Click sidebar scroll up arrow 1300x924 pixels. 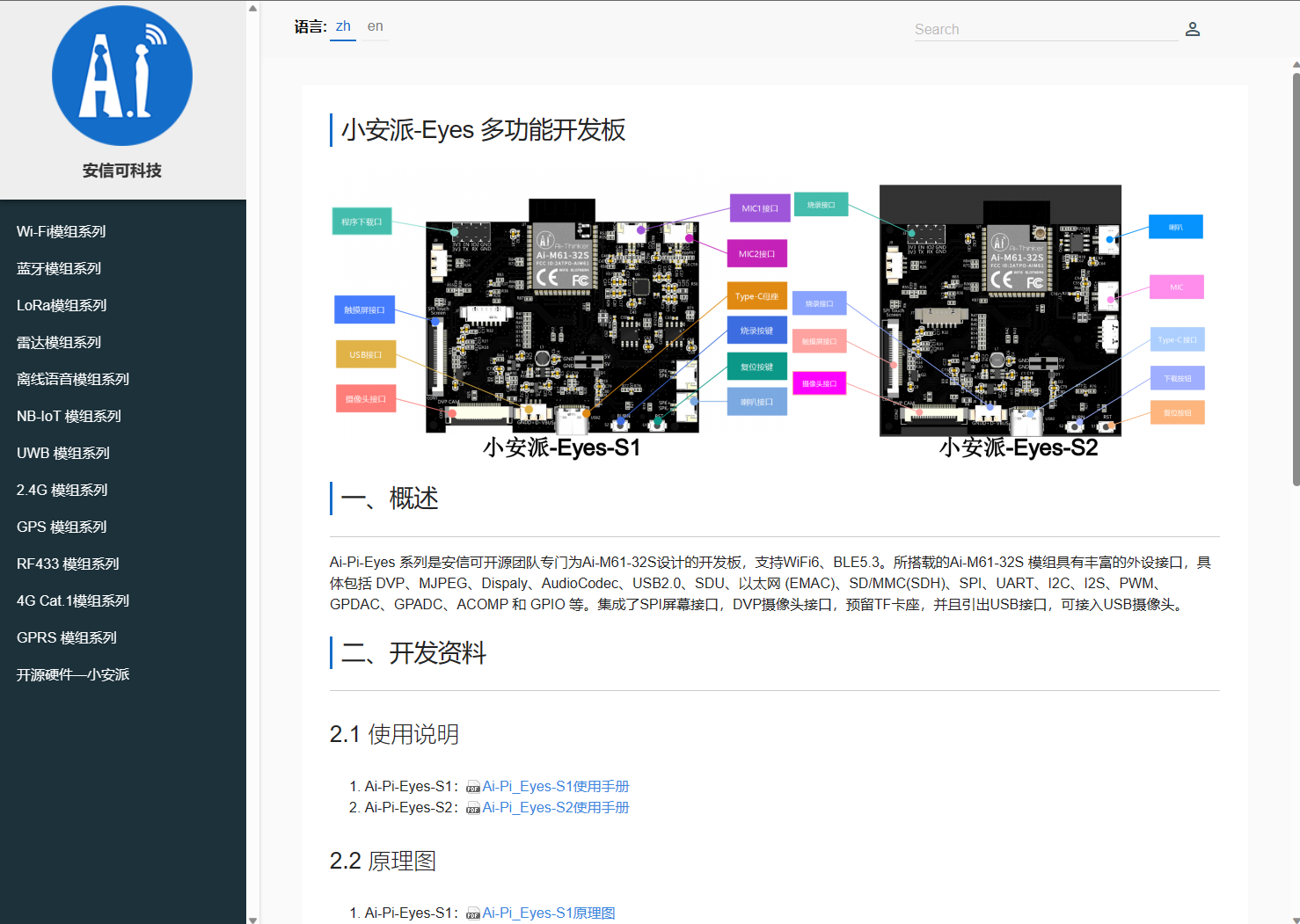coord(253,8)
